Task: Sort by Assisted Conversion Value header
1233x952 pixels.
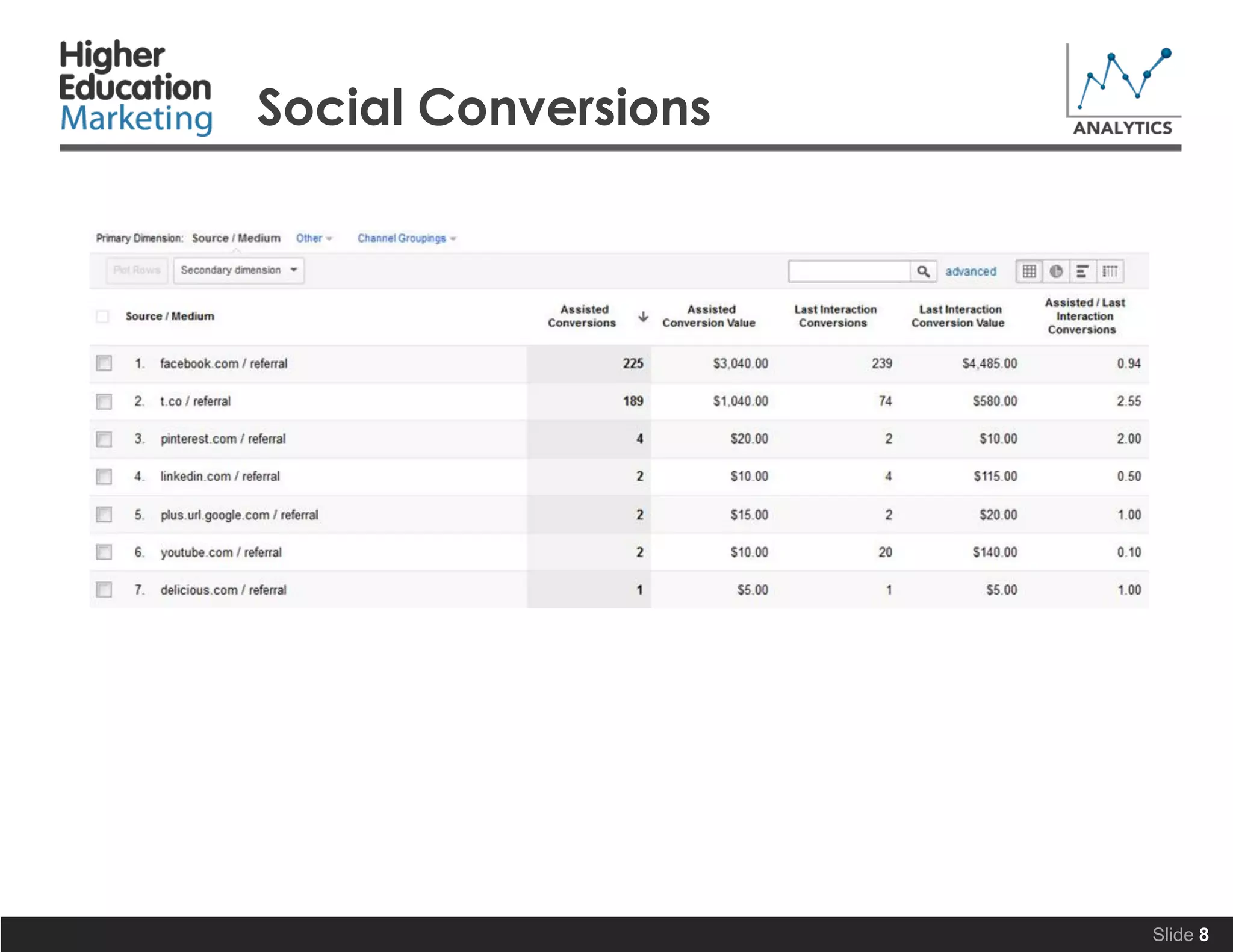Action: (x=709, y=317)
